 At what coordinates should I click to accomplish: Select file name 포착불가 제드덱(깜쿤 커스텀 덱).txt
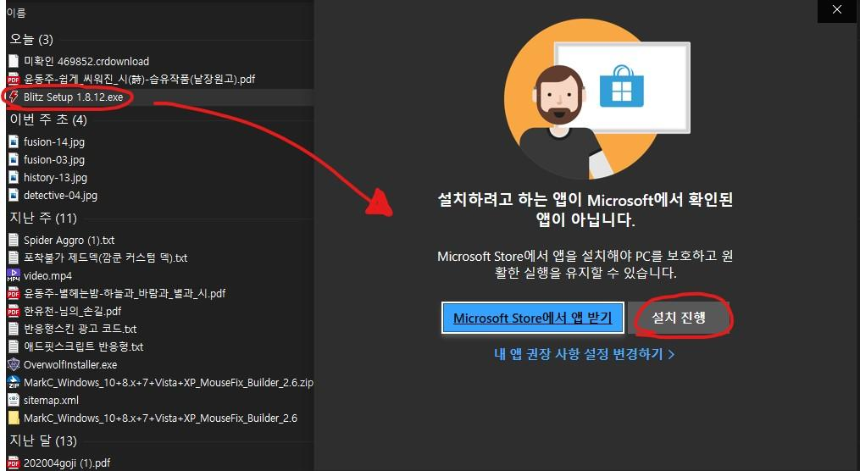pyautogui.click(x=105, y=258)
